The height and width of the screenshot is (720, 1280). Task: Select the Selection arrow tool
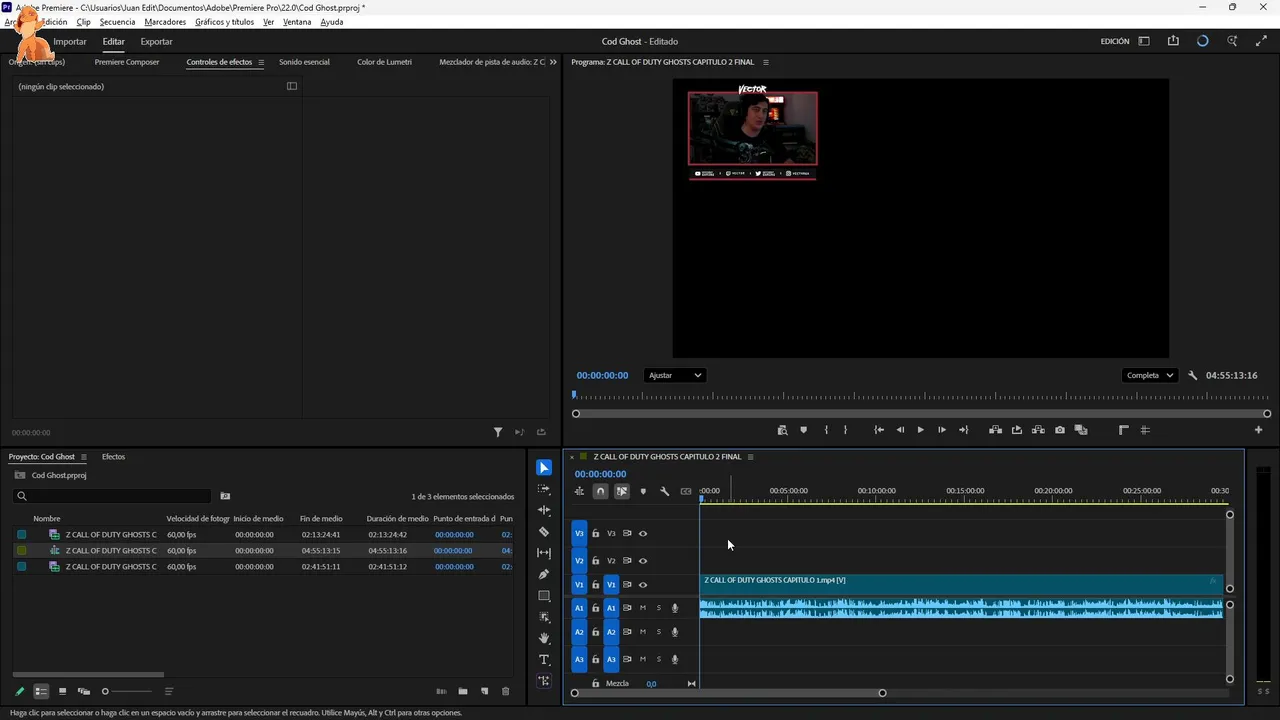pos(544,468)
